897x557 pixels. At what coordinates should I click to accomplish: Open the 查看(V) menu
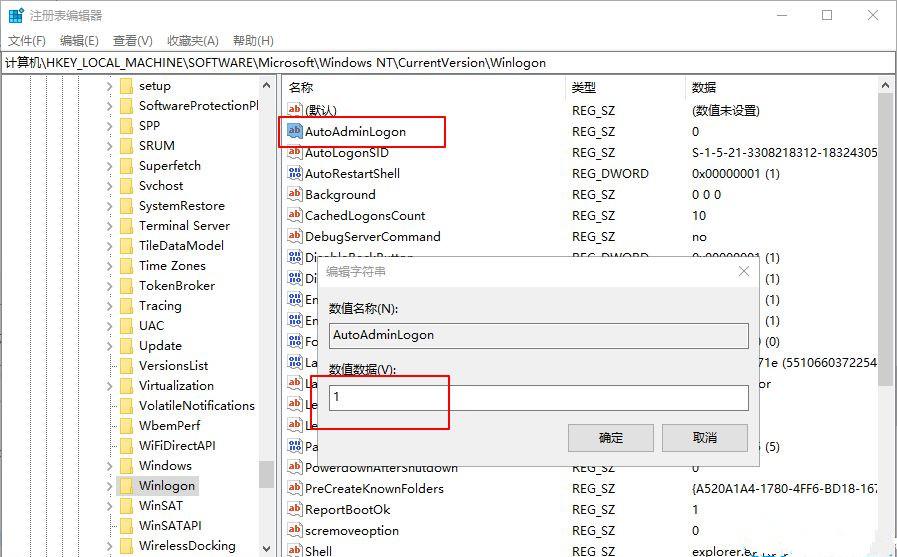click(132, 41)
